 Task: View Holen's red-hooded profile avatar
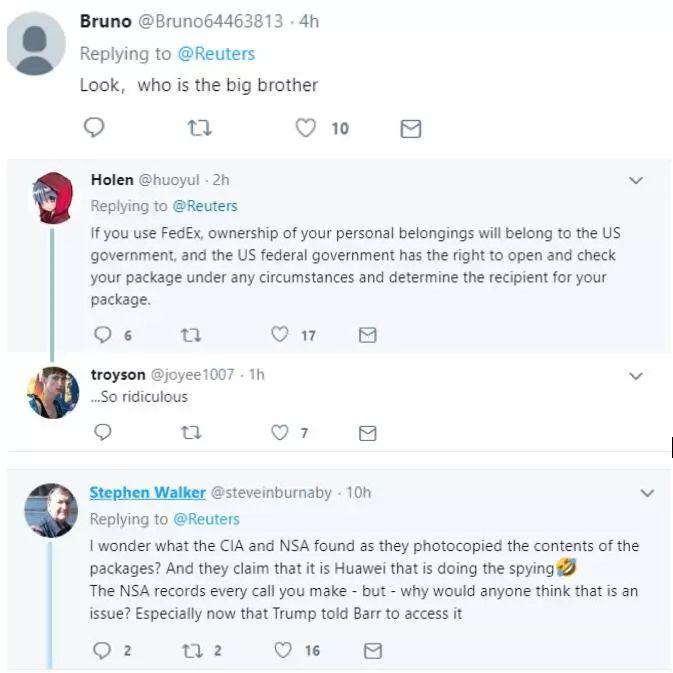pyautogui.click(x=52, y=198)
